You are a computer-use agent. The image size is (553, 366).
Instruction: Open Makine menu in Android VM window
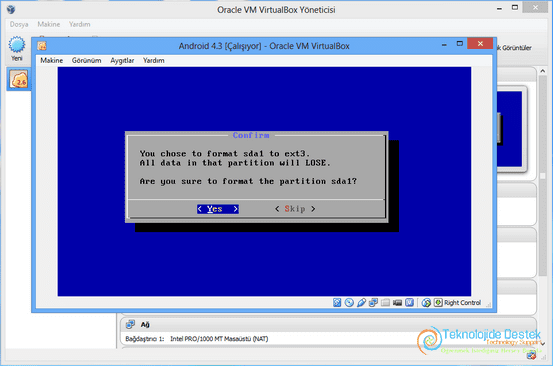[51, 60]
